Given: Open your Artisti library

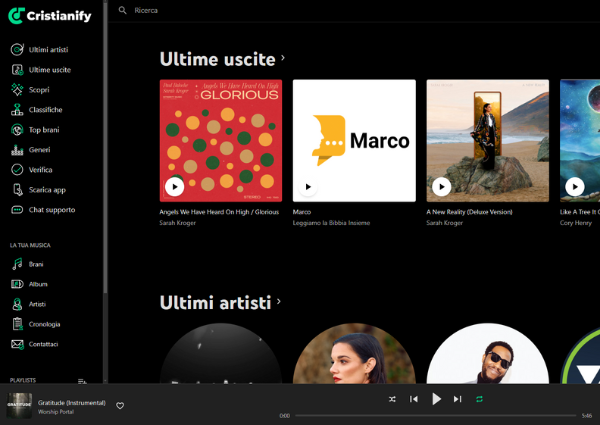Looking at the screenshot, I should tap(37, 304).
